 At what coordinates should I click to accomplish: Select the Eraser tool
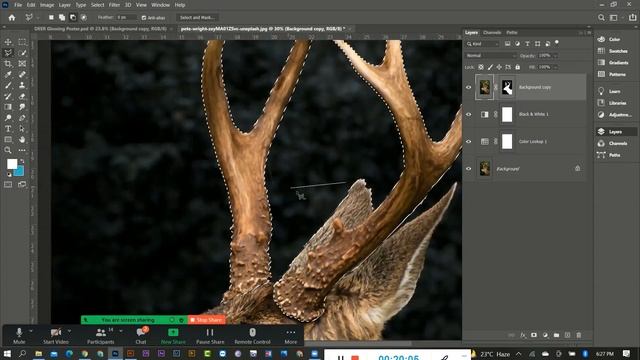(x=22, y=96)
